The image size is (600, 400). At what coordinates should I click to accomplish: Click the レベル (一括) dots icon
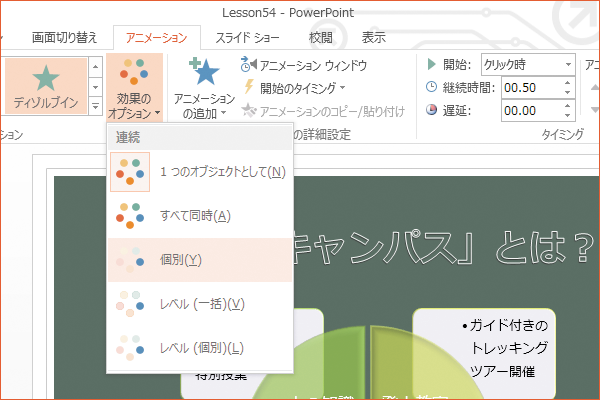point(130,304)
